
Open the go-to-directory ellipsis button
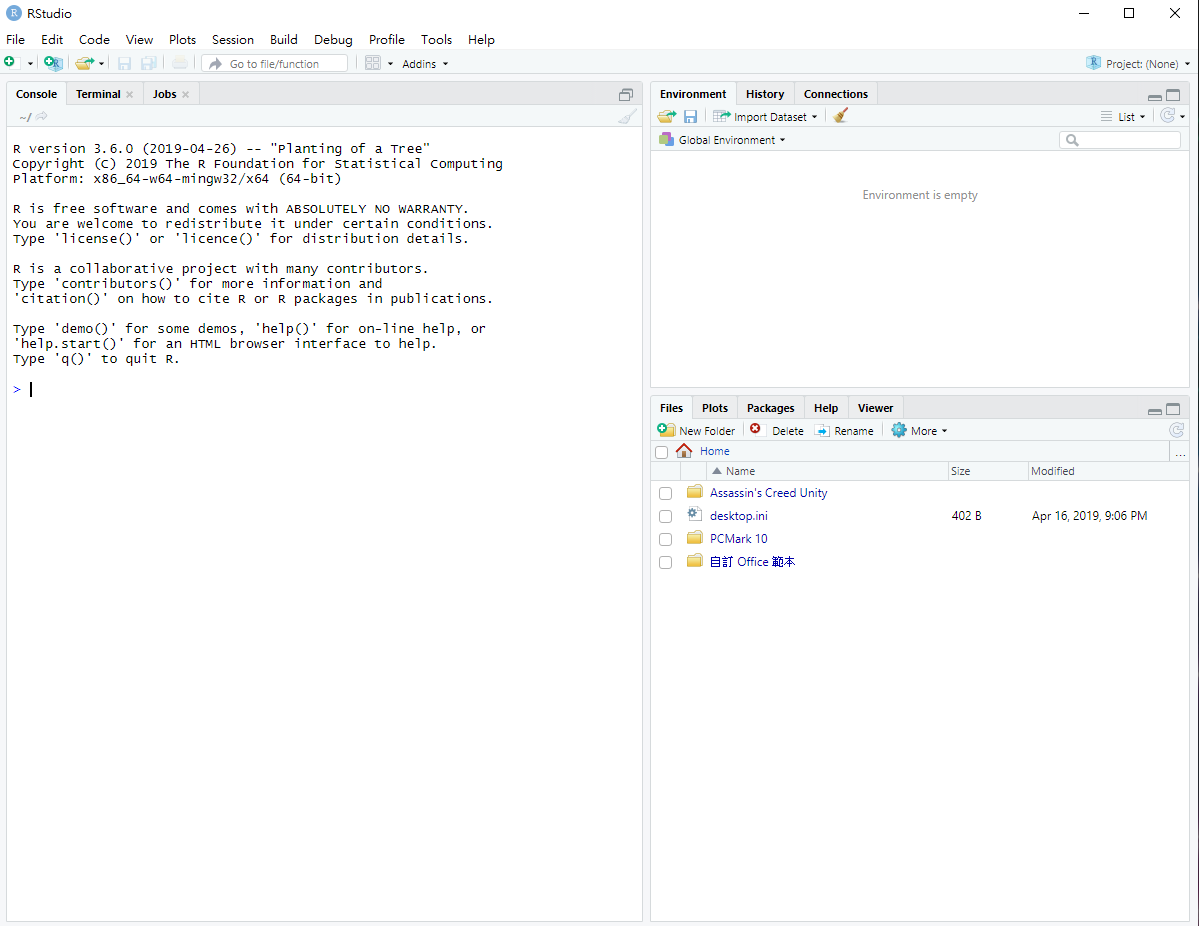click(x=1181, y=453)
